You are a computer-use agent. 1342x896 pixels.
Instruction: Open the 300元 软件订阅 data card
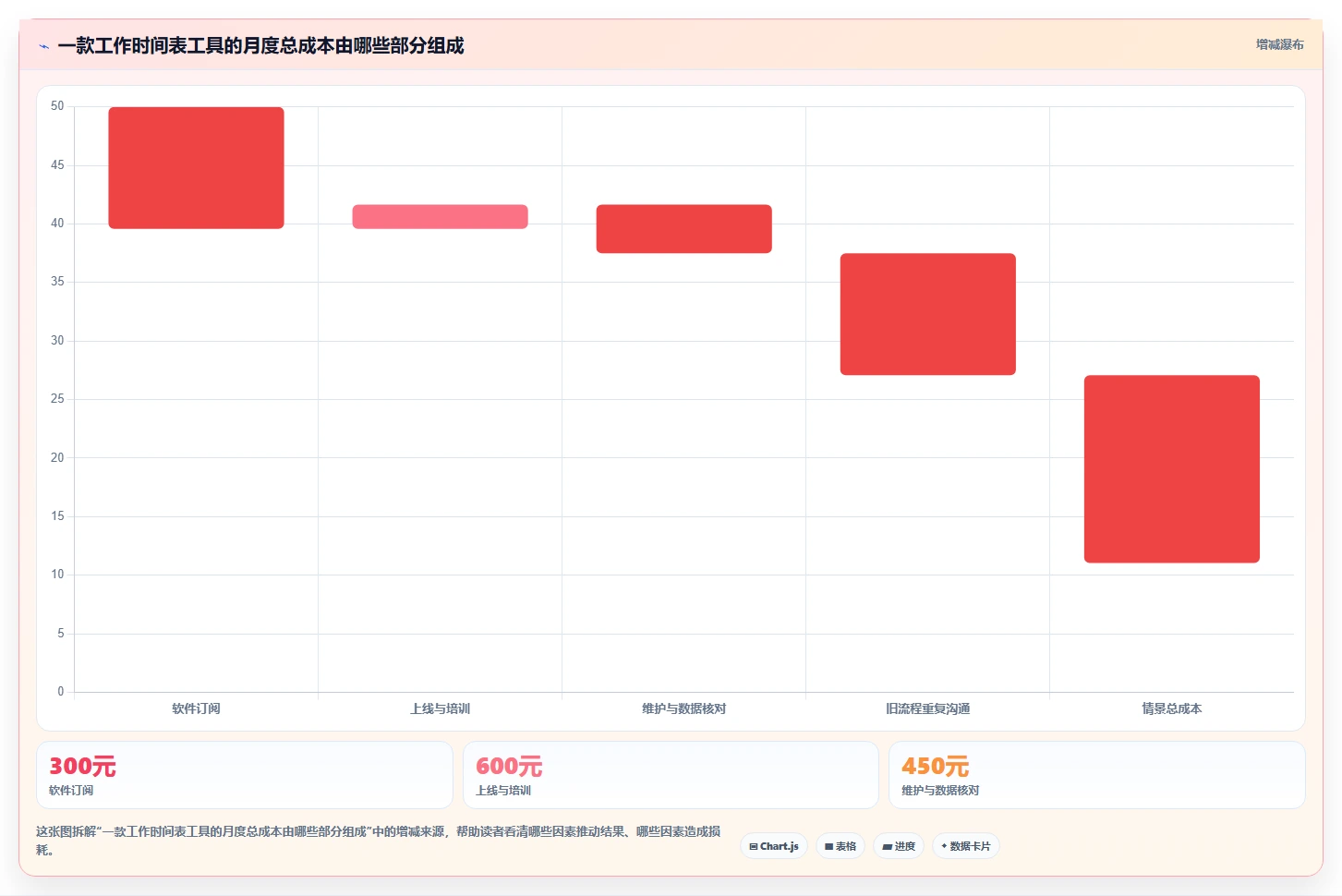click(245, 775)
